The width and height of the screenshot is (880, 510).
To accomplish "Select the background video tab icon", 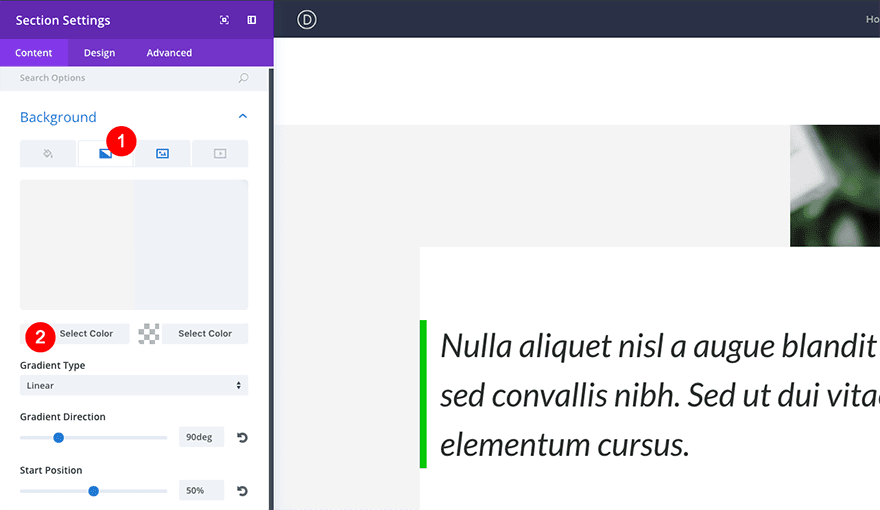I will 220,154.
